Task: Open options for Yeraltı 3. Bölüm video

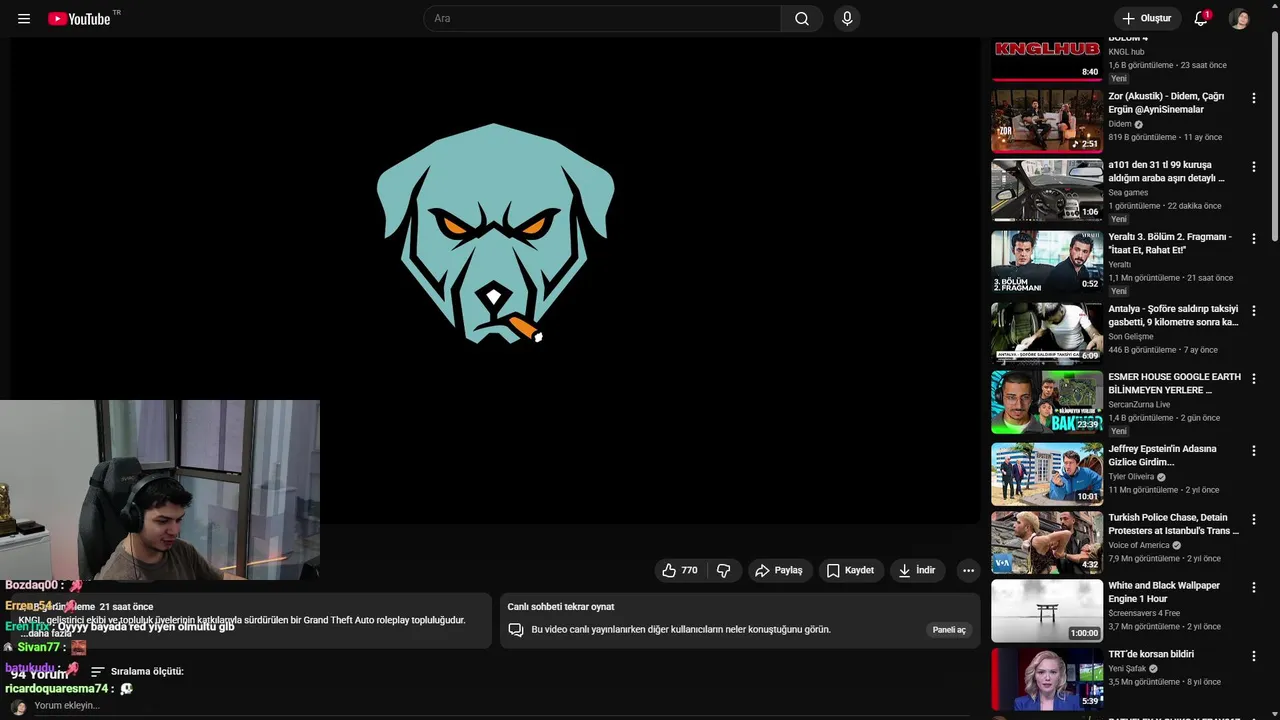Action: 1254,238
